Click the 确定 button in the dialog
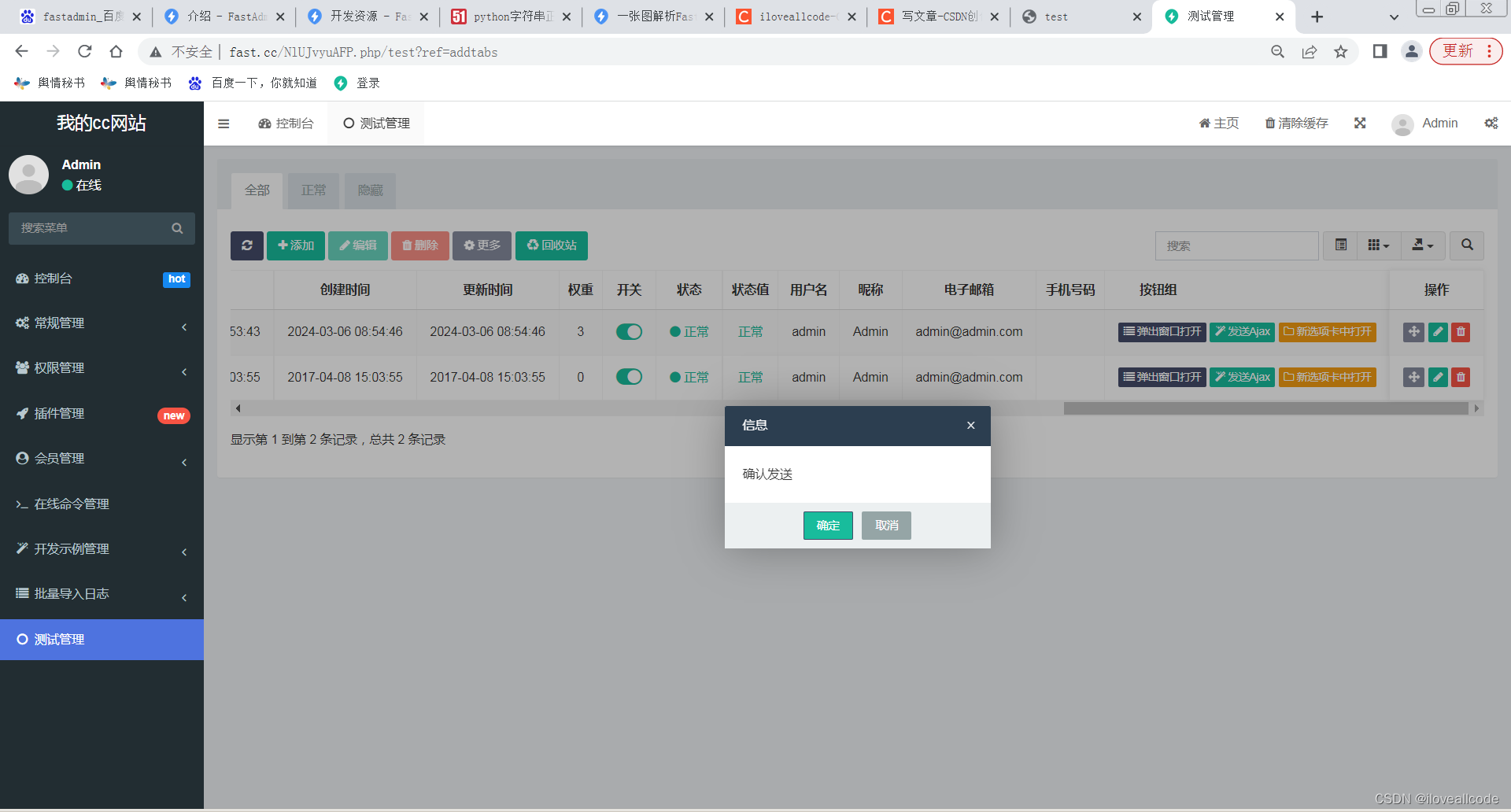This screenshot has width=1511, height=812. coord(827,525)
